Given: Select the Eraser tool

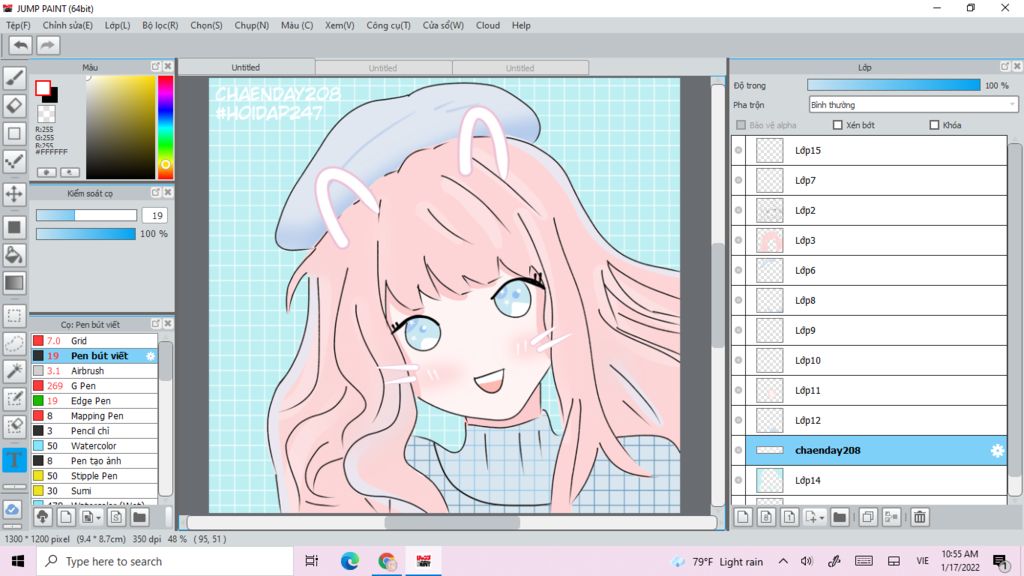Looking at the screenshot, I should [14, 105].
